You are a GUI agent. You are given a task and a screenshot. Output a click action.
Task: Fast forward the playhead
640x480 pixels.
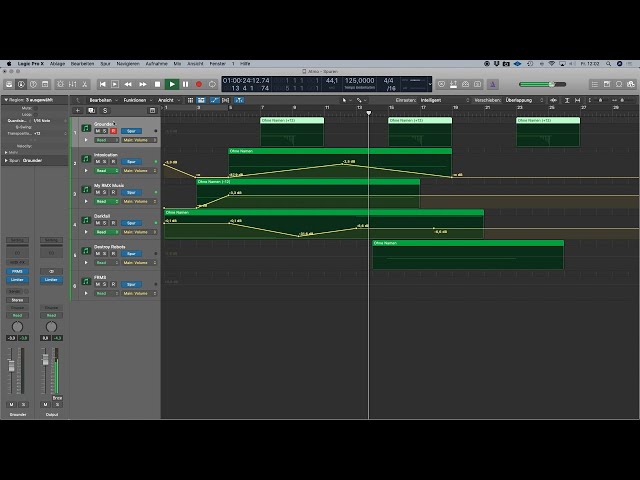(x=143, y=84)
